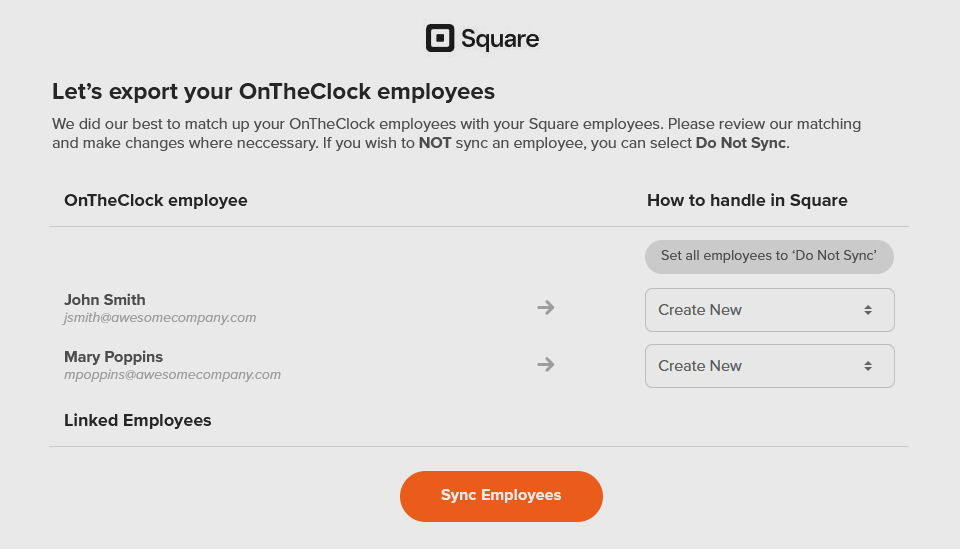
Task: Click the OnTheClock employee column header
Action: pyautogui.click(x=156, y=200)
